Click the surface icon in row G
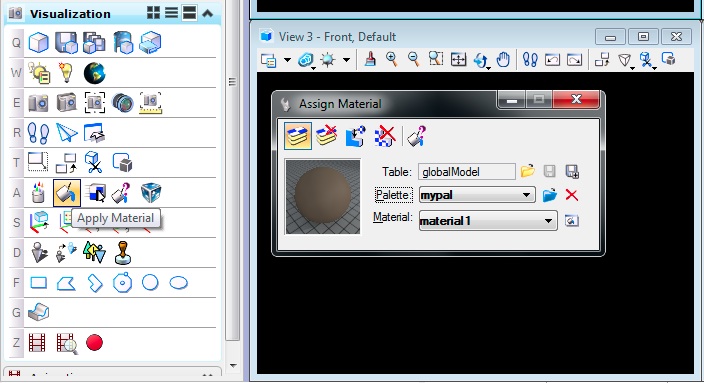This screenshot has width=704, height=383. click(39, 312)
